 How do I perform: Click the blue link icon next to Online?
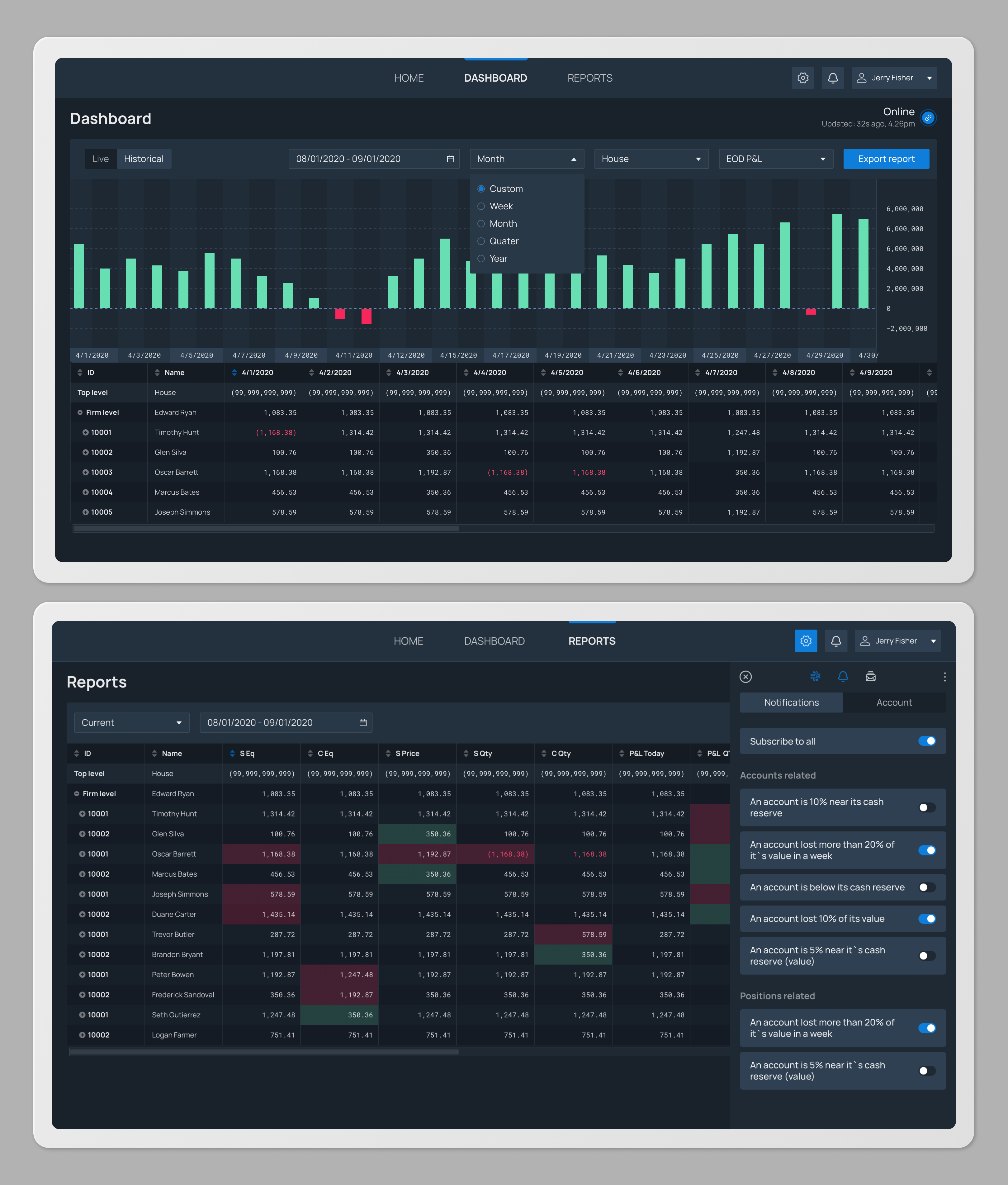[928, 118]
